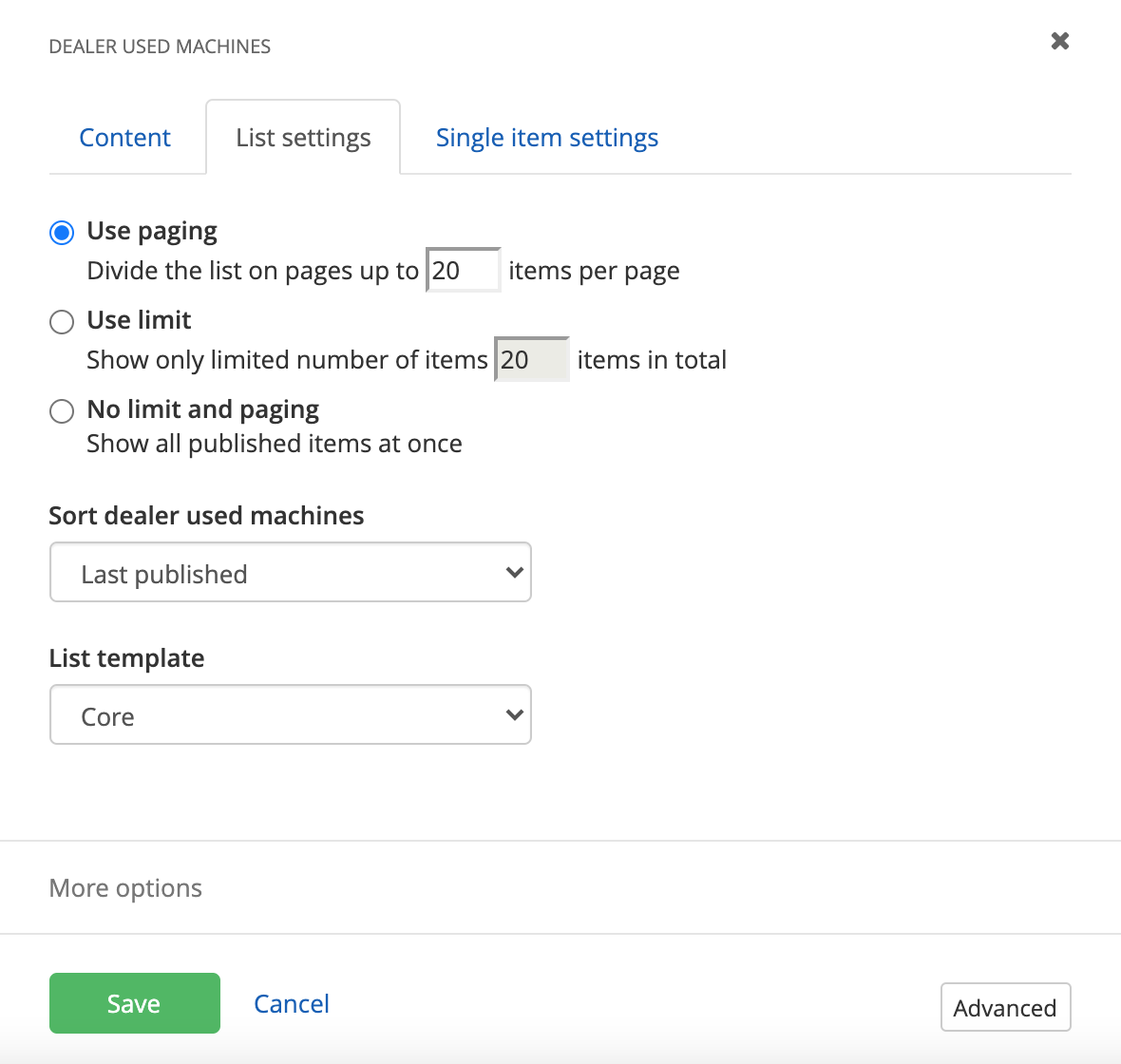This screenshot has height=1064, width=1121.
Task: Open the List template dropdown
Action: pos(291,714)
